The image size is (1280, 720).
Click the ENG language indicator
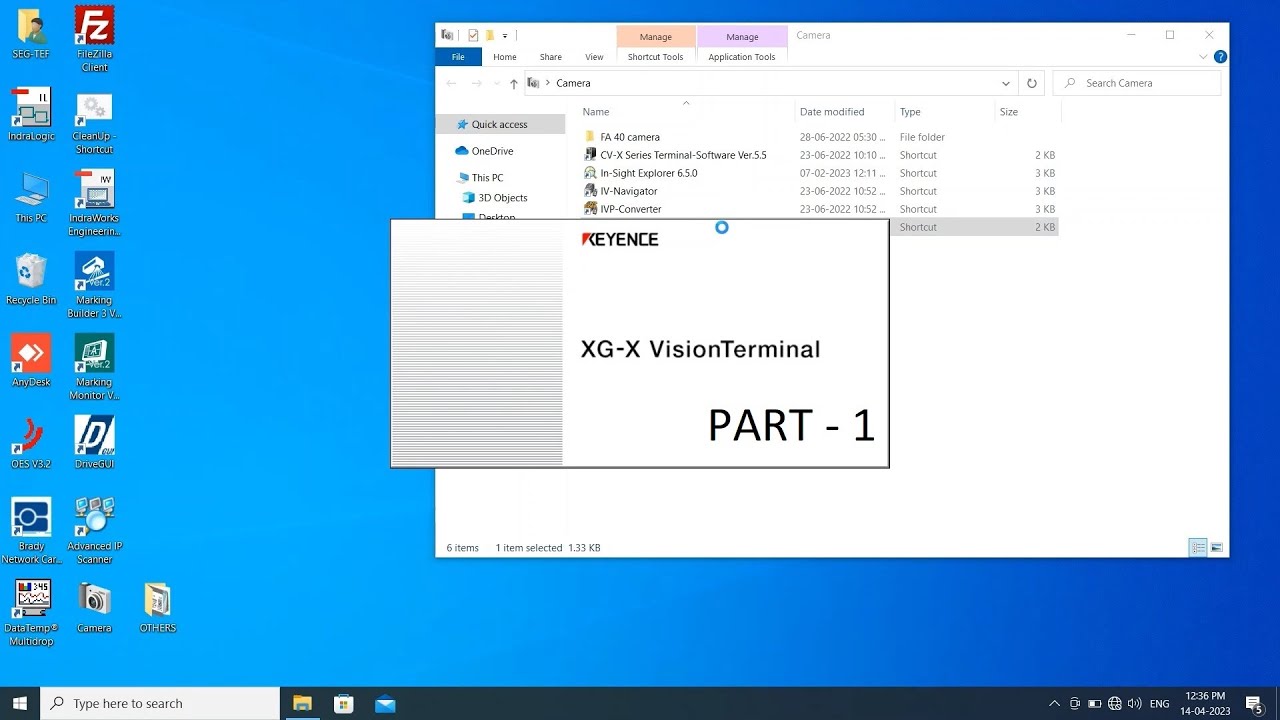(x=1160, y=704)
